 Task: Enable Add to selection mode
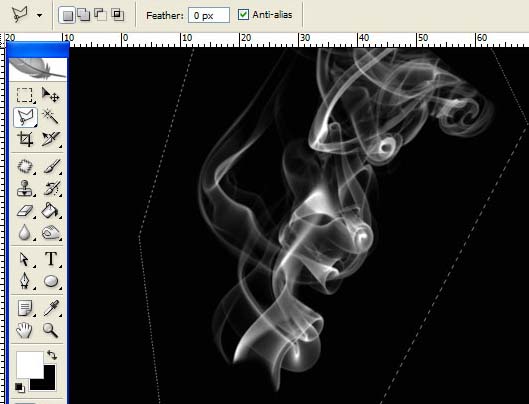[83, 15]
